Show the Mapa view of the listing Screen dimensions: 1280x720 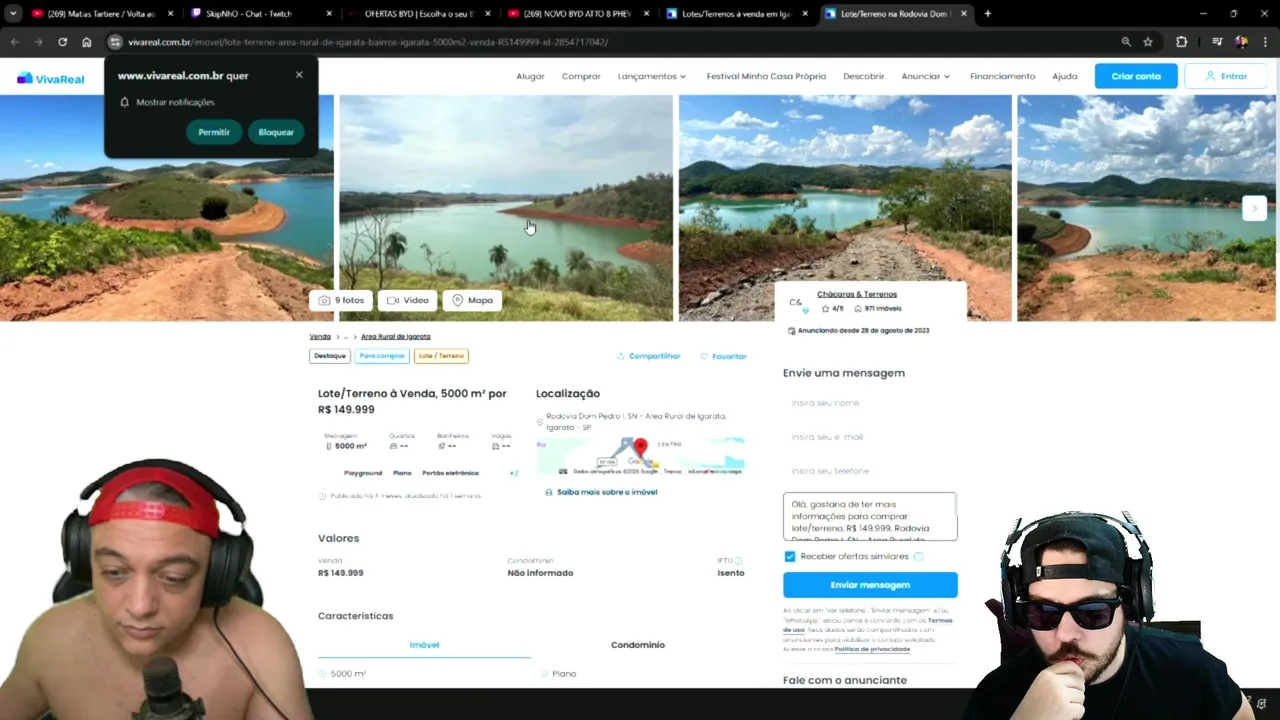coord(472,300)
